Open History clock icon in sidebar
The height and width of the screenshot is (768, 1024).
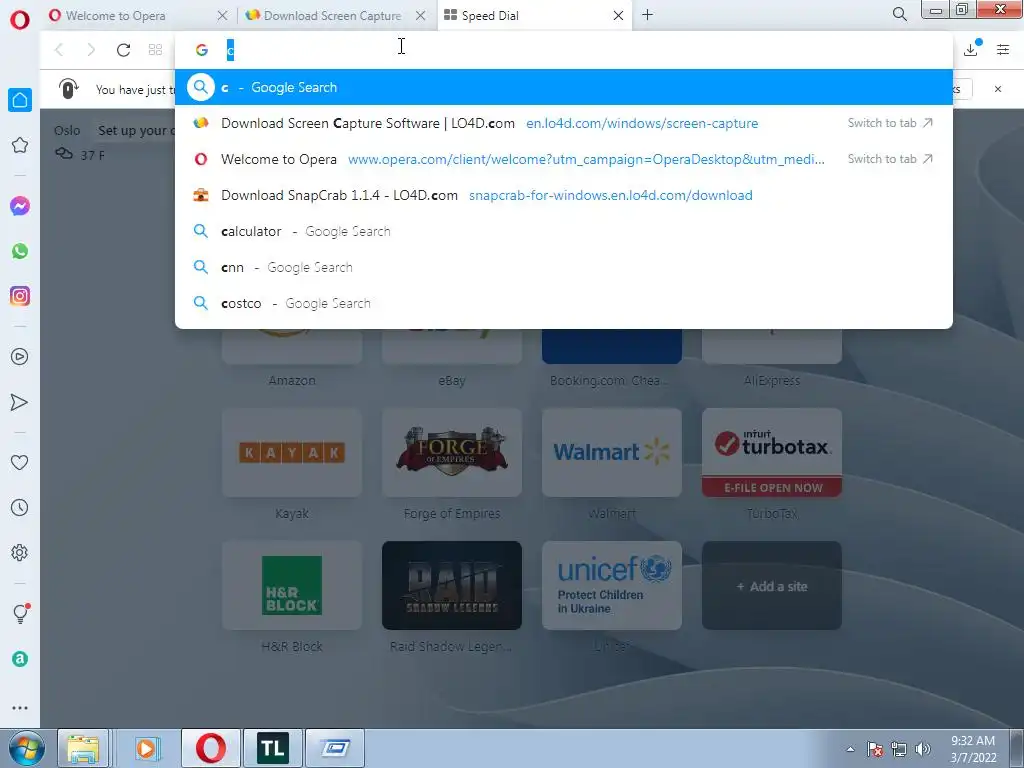click(20, 507)
